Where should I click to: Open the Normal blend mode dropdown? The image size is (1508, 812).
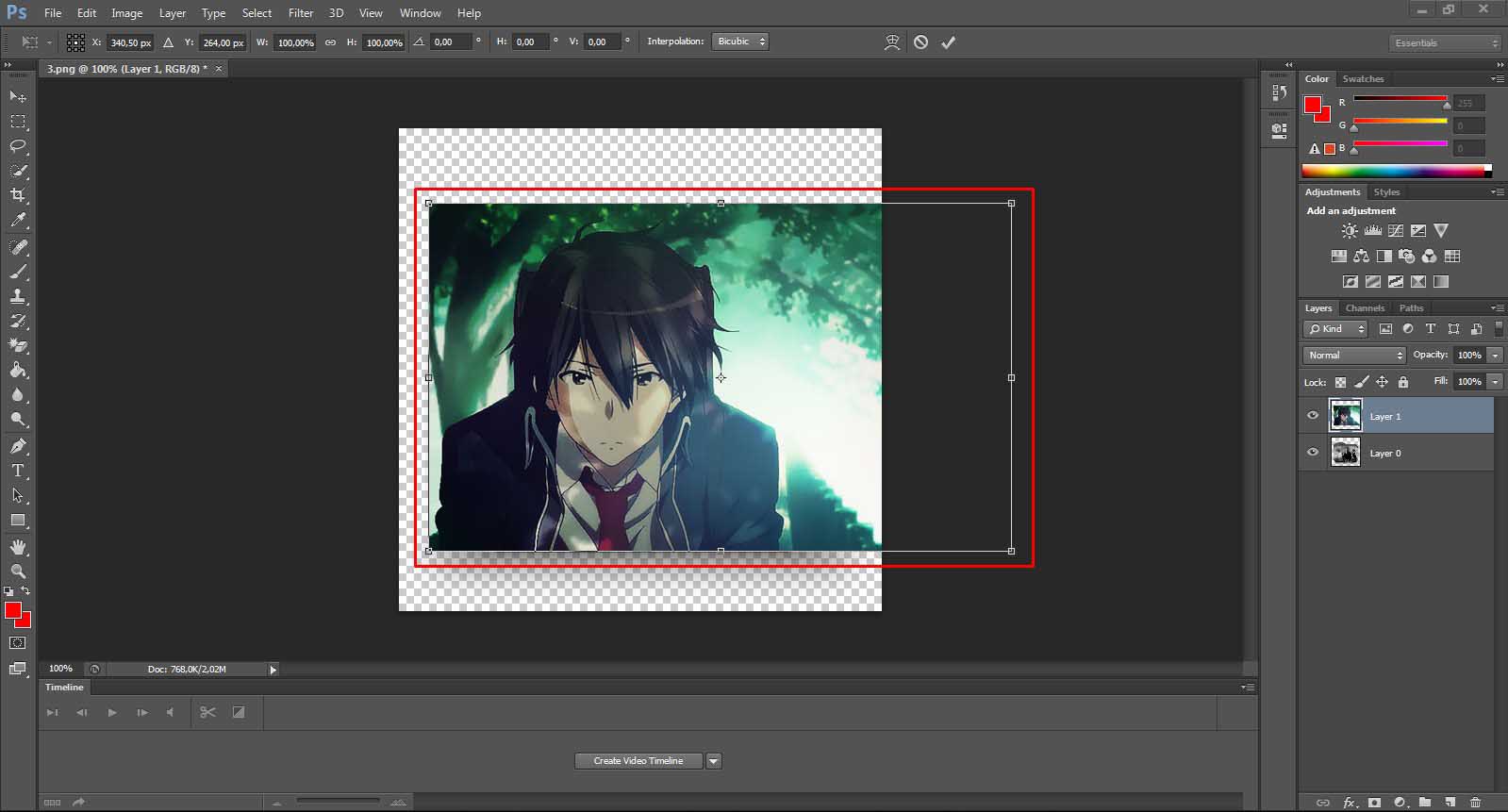tap(1354, 356)
